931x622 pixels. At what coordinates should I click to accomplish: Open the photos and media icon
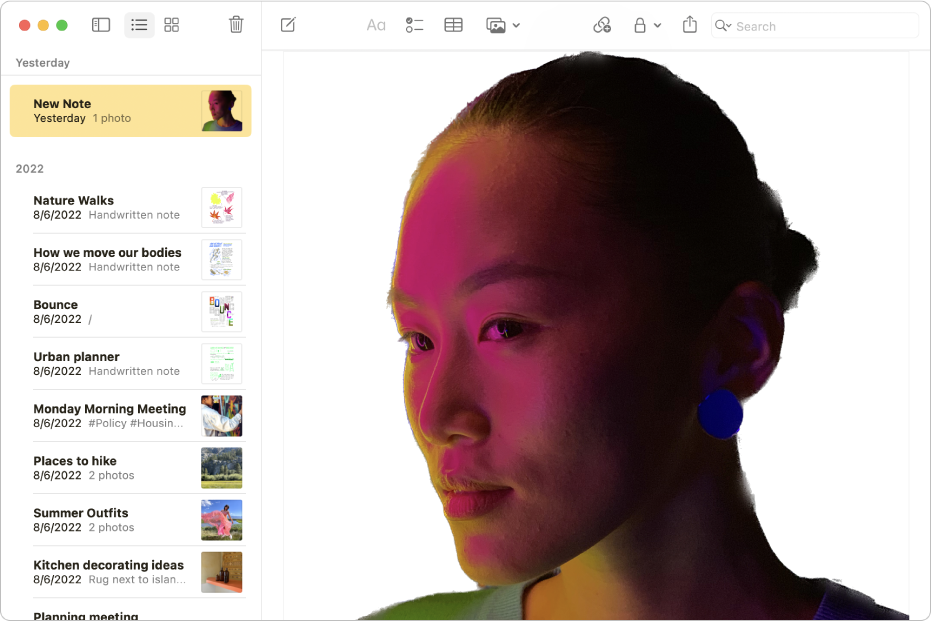click(494, 25)
